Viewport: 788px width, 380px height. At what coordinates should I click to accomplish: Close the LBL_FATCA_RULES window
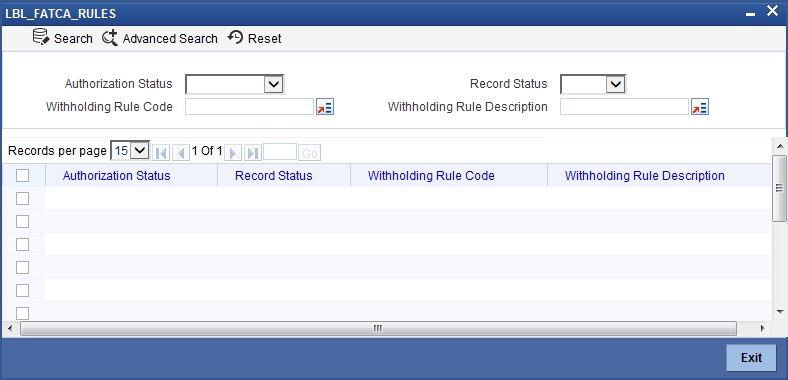tap(772, 11)
